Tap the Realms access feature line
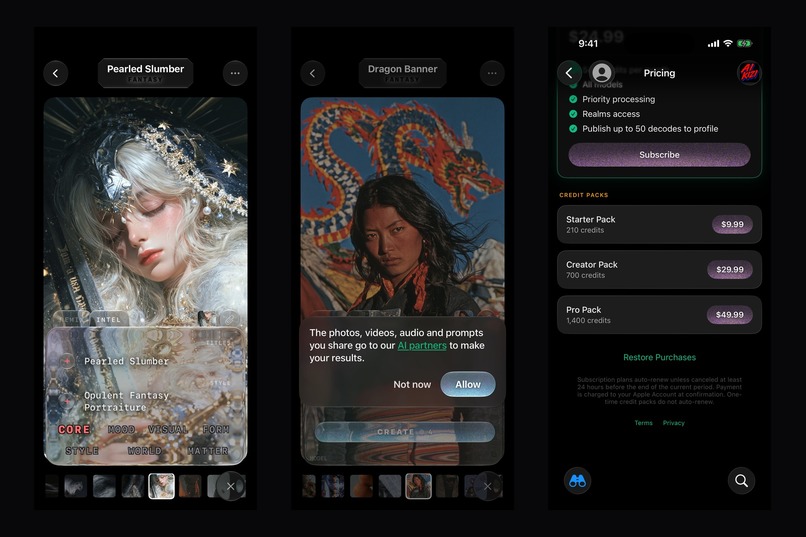This screenshot has width=806, height=537. [604, 114]
